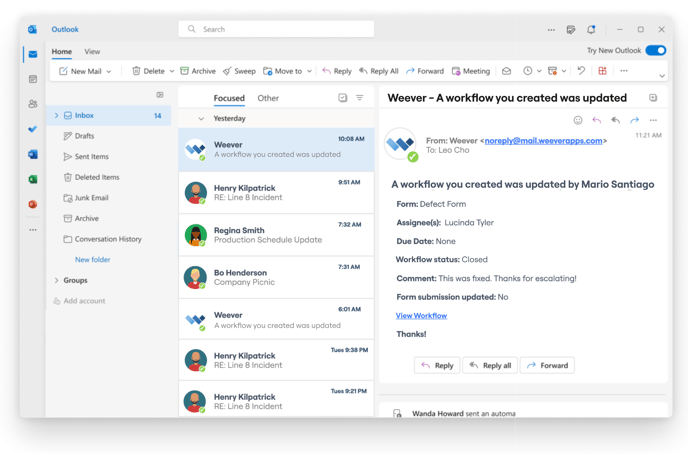
Task: Open the message list filter icon
Action: [x=359, y=98]
